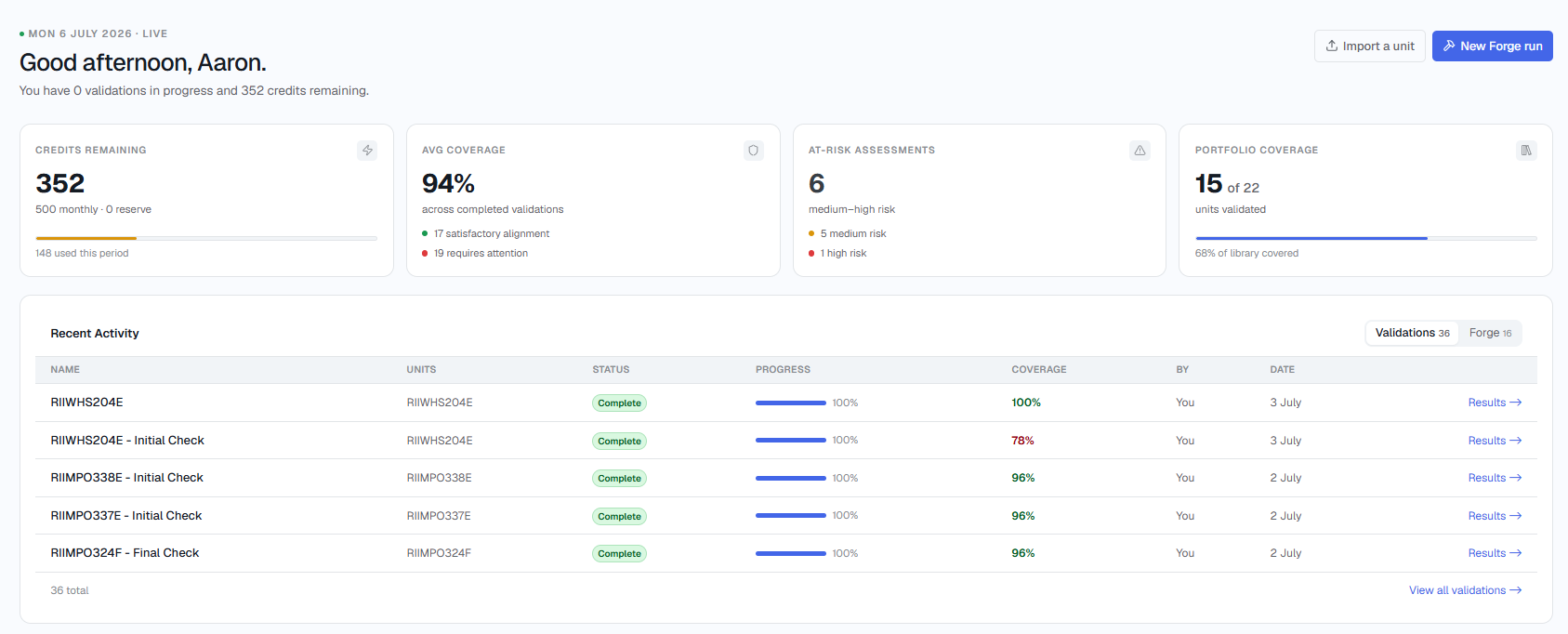Click Complete badge for RIIWHS204E - Initial Check
Screen dimensions: 1568x634
619,442
